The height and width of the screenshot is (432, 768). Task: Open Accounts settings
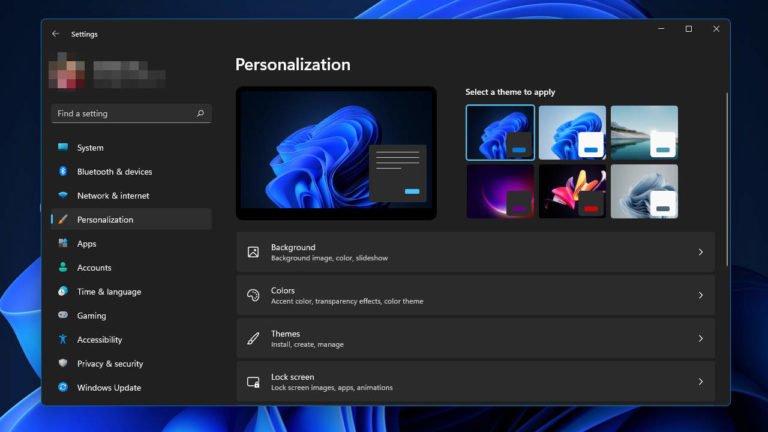131,267
